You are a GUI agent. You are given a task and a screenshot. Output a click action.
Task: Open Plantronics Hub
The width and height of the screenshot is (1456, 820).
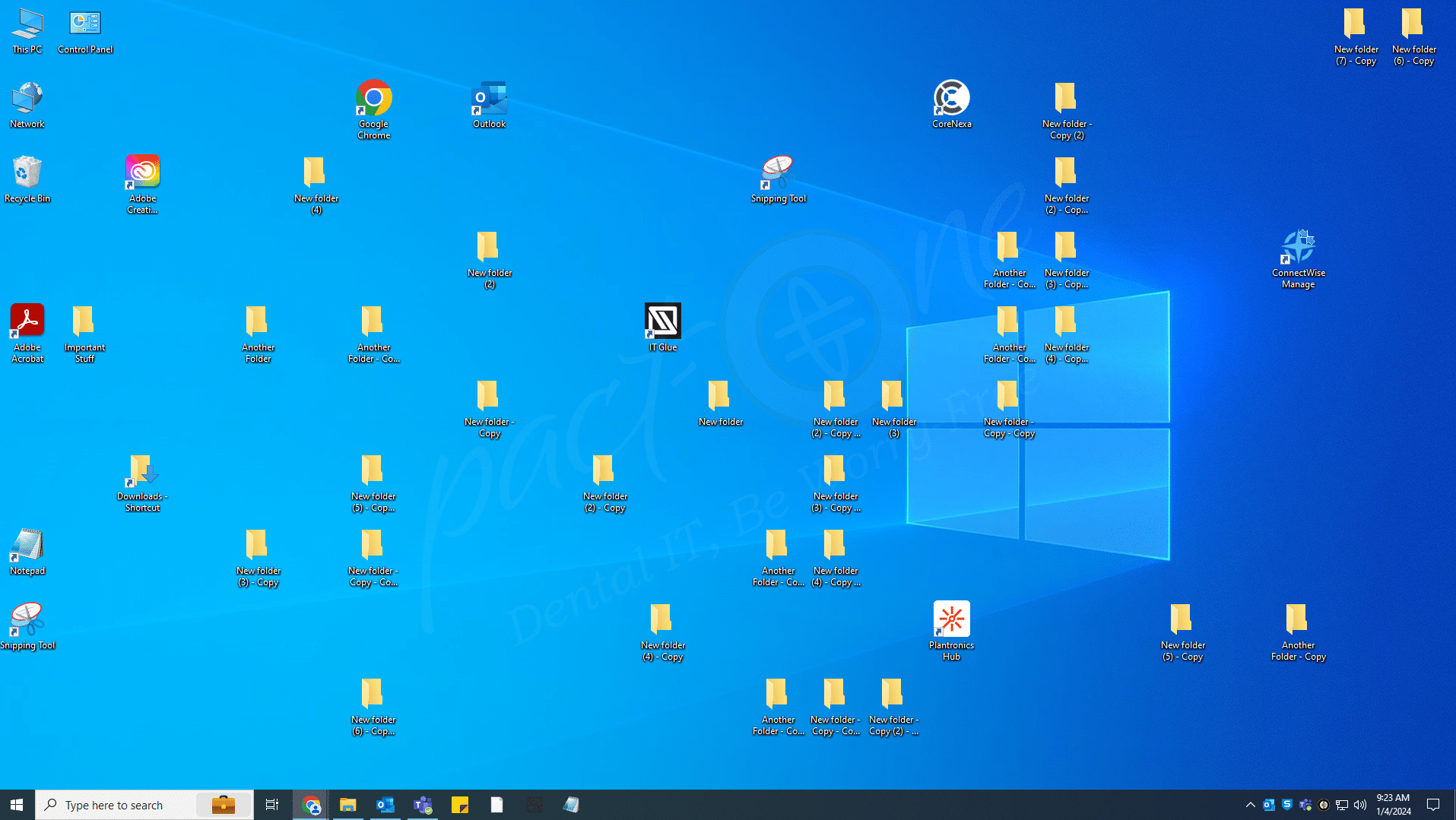coord(951,619)
